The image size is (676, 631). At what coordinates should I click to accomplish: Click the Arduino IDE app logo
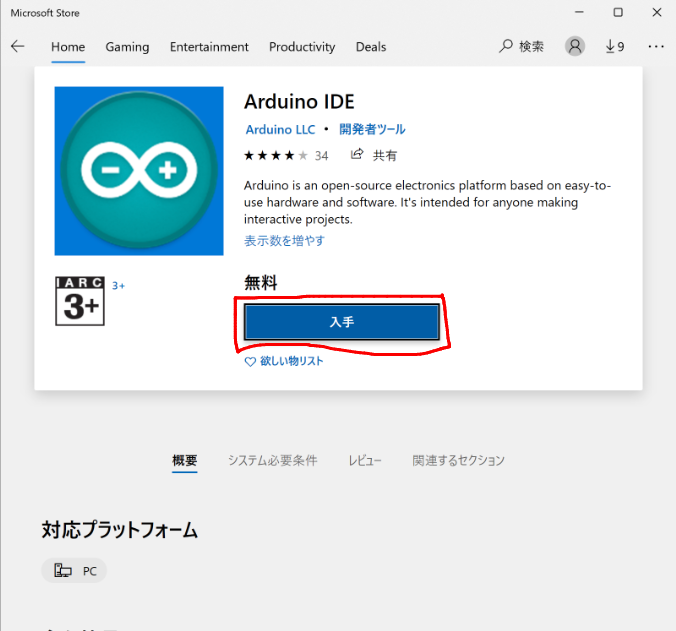(139, 171)
